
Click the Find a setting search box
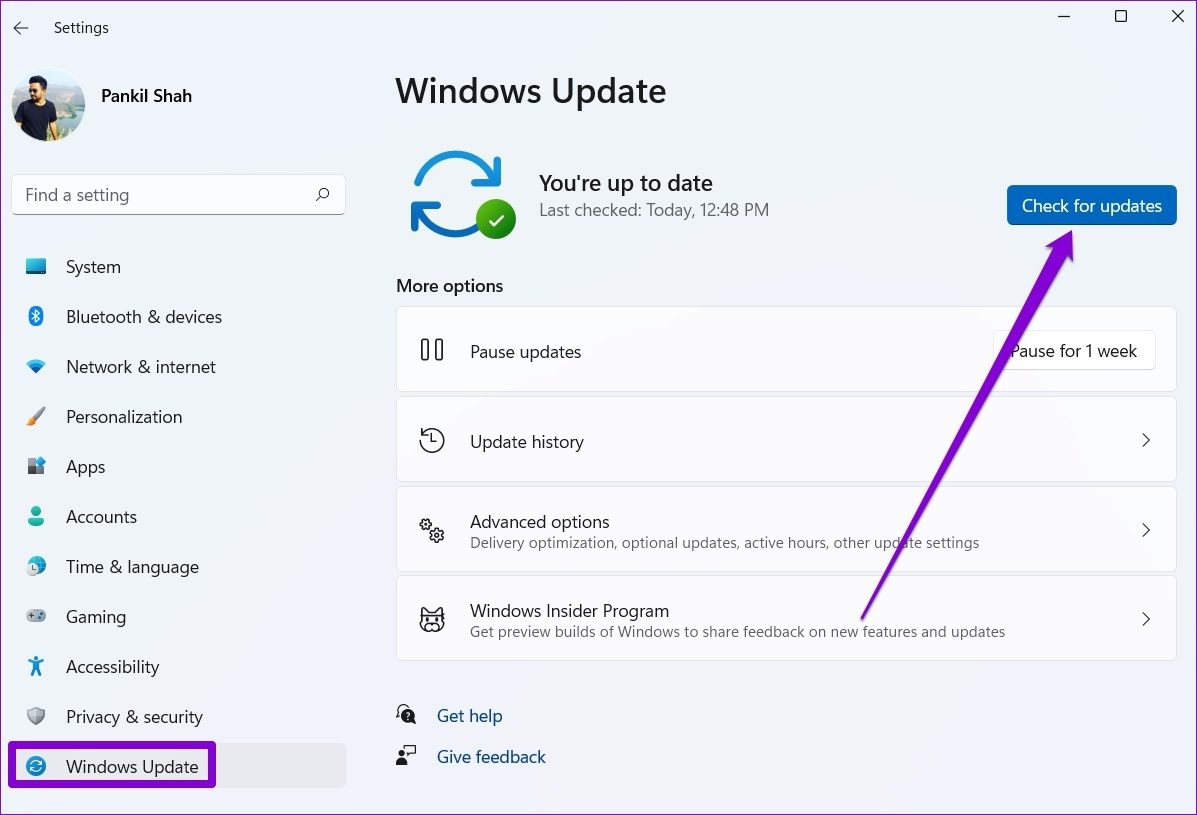pyautogui.click(x=165, y=195)
